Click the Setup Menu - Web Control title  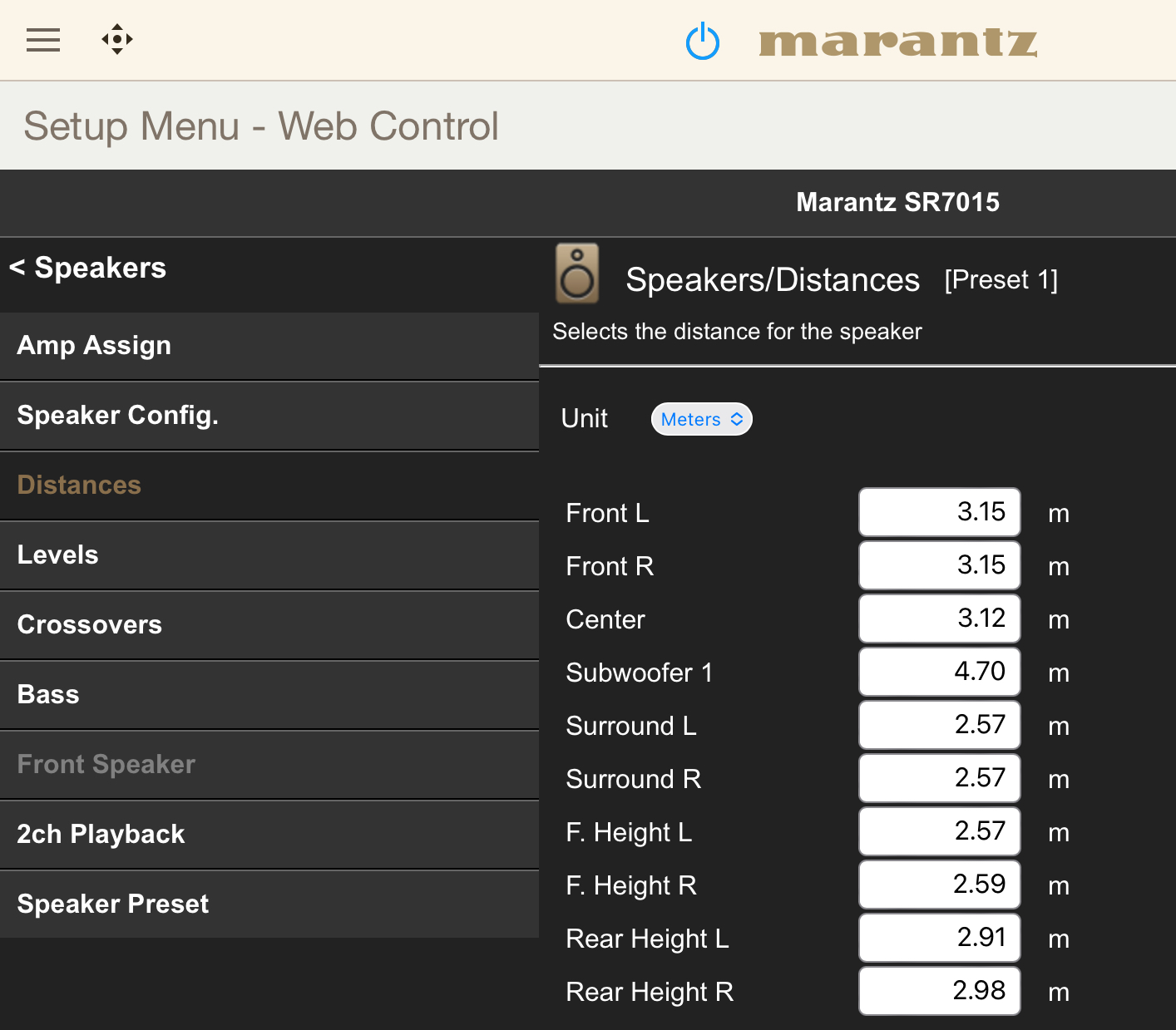coord(261,126)
